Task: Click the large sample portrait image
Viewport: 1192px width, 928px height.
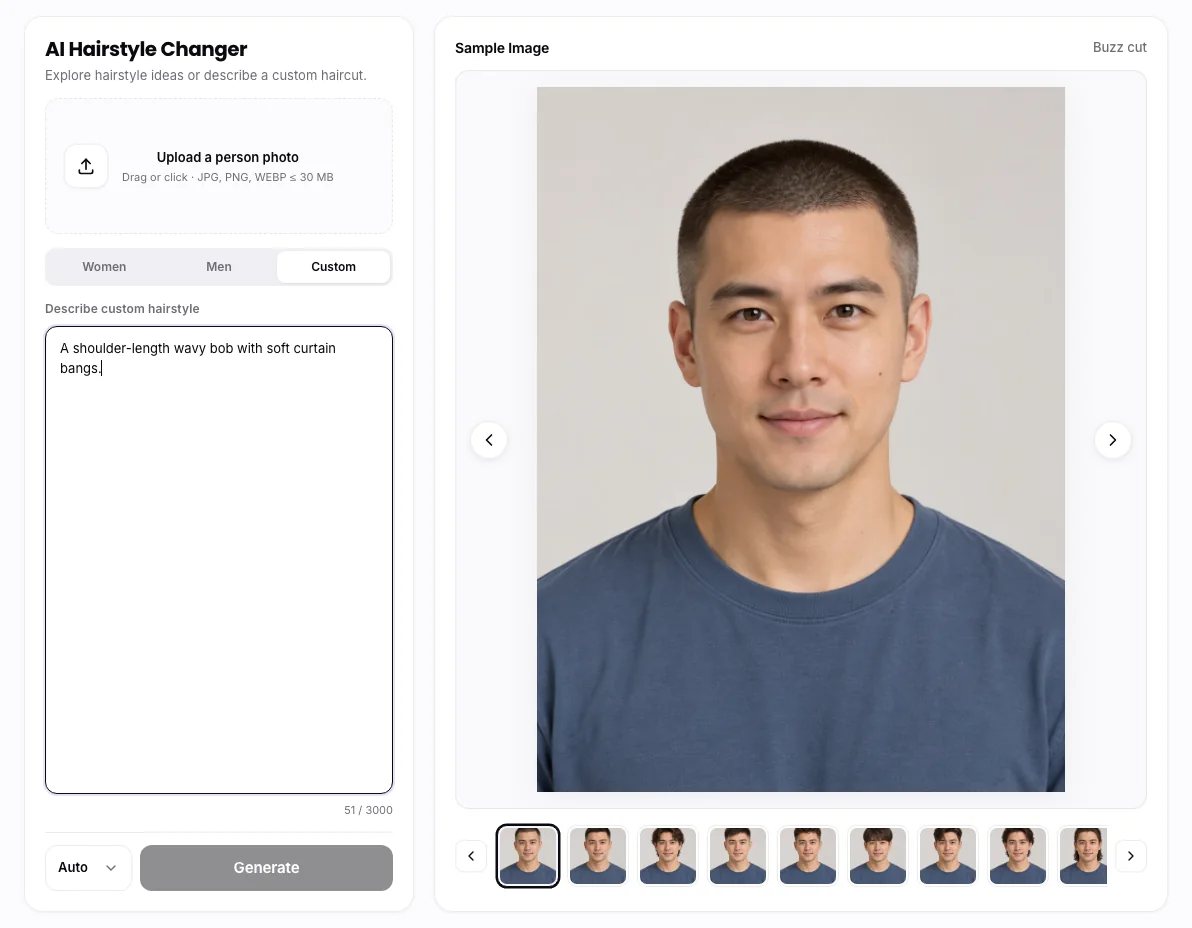Action: pos(800,439)
